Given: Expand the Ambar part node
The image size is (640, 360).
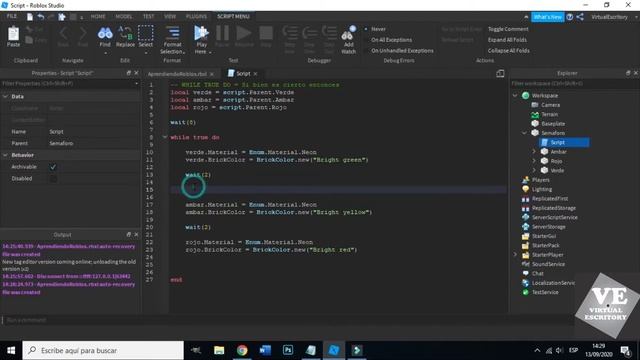Looking at the screenshot, I should pos(534,152).
